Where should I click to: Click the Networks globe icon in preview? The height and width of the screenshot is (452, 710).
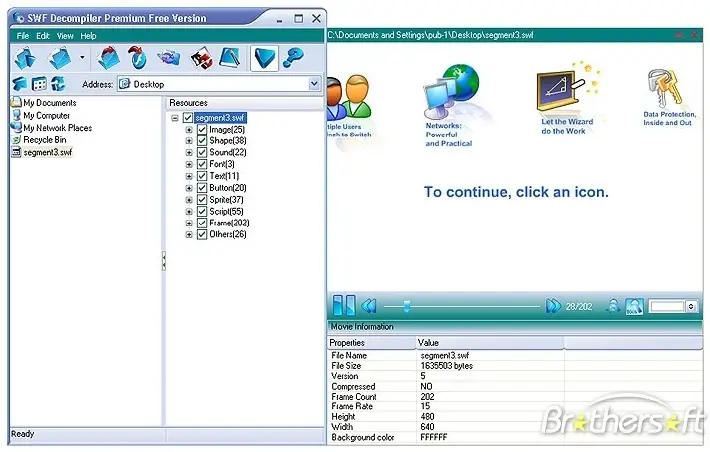[x=451, y=91]
